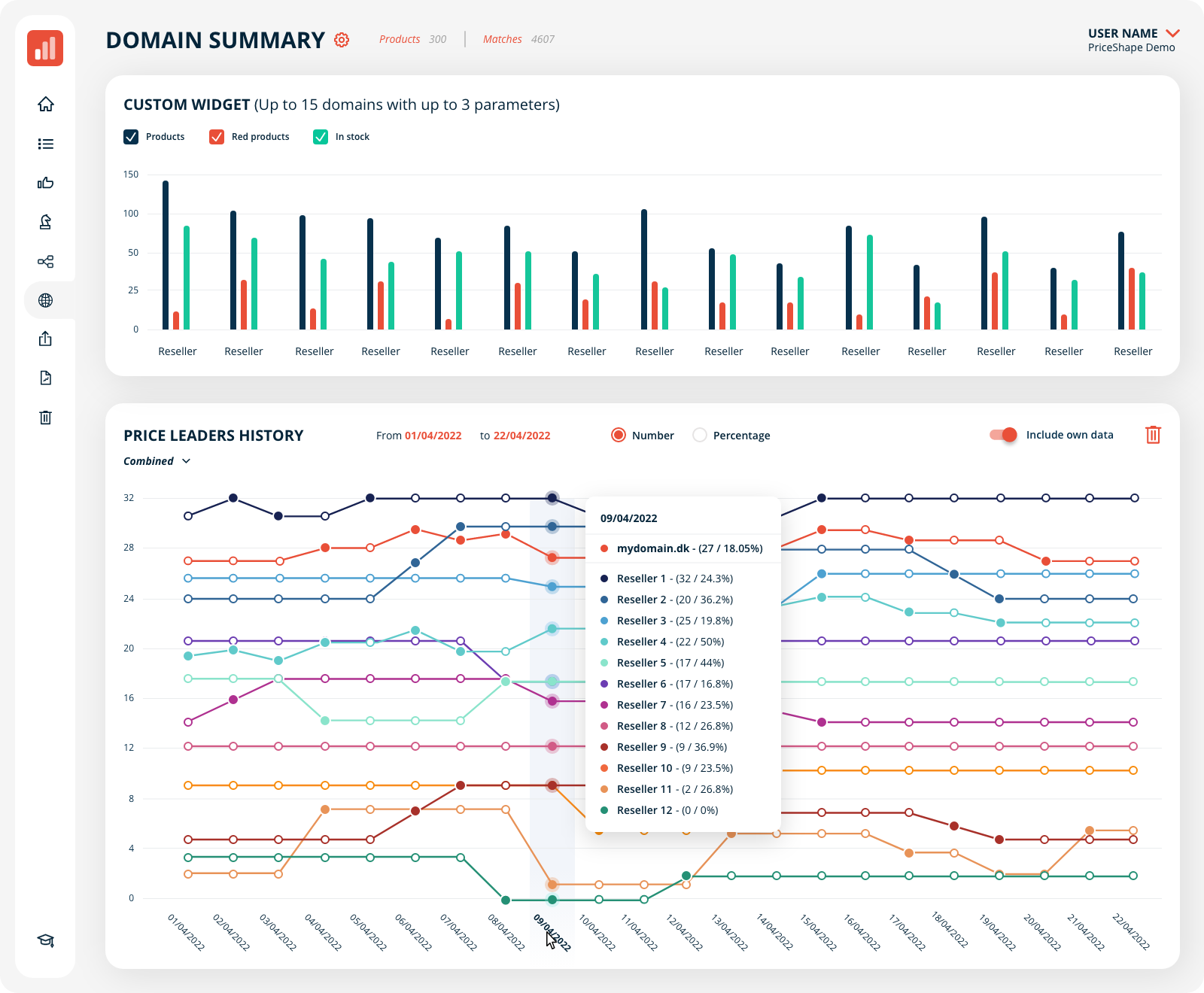Click the PriceShape logo icon
Viewport: 1204px width, 993px height.
(x=45, y=48)
